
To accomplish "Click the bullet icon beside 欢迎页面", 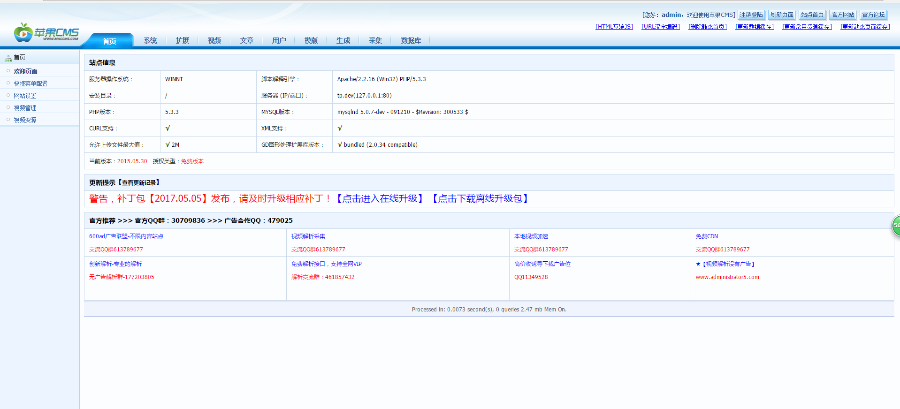I will pos(8,71).
